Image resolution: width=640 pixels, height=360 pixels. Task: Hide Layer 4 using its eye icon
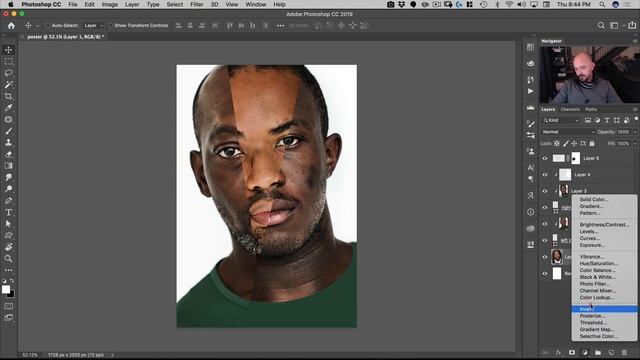click(545, 175)
